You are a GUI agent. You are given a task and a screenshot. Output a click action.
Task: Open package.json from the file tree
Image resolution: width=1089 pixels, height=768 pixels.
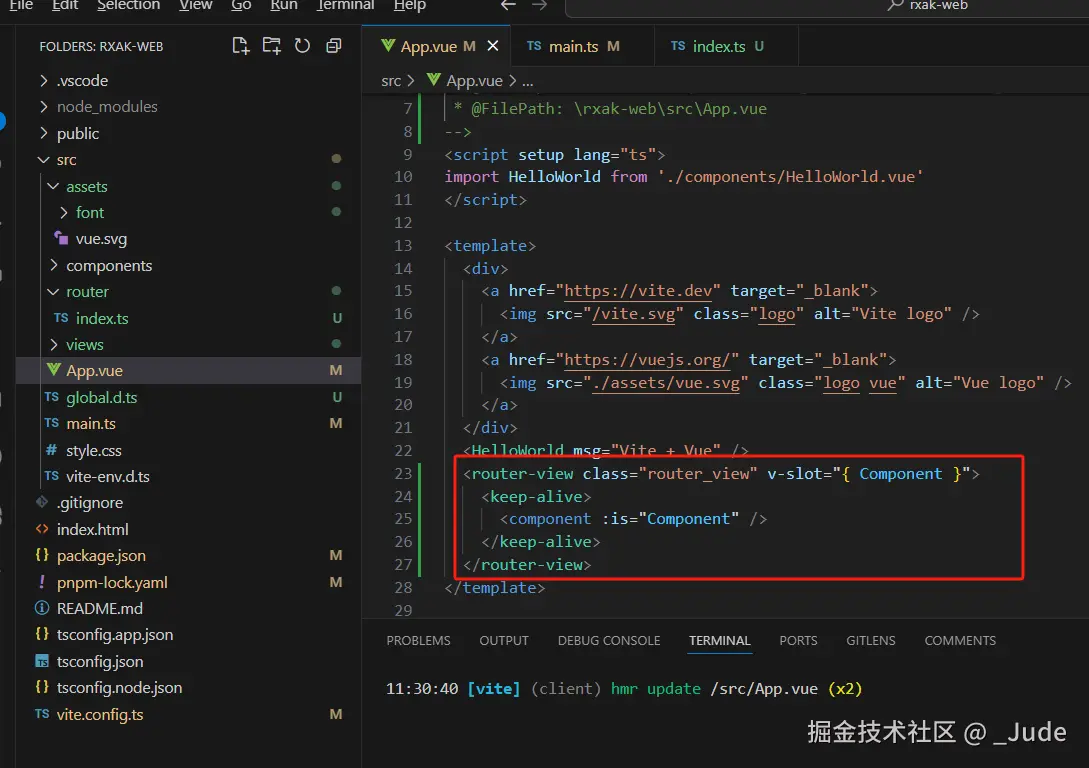click(100, 556)
